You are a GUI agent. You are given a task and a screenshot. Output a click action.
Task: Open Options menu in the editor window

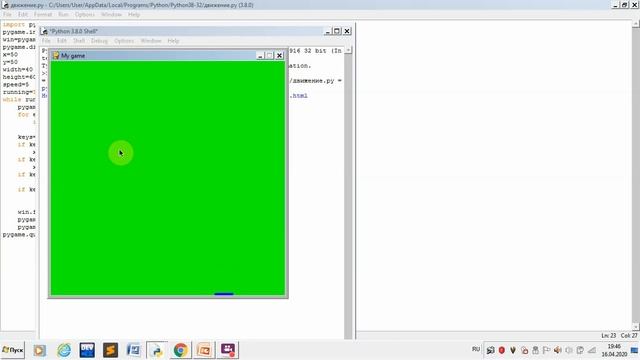[84, 14]
